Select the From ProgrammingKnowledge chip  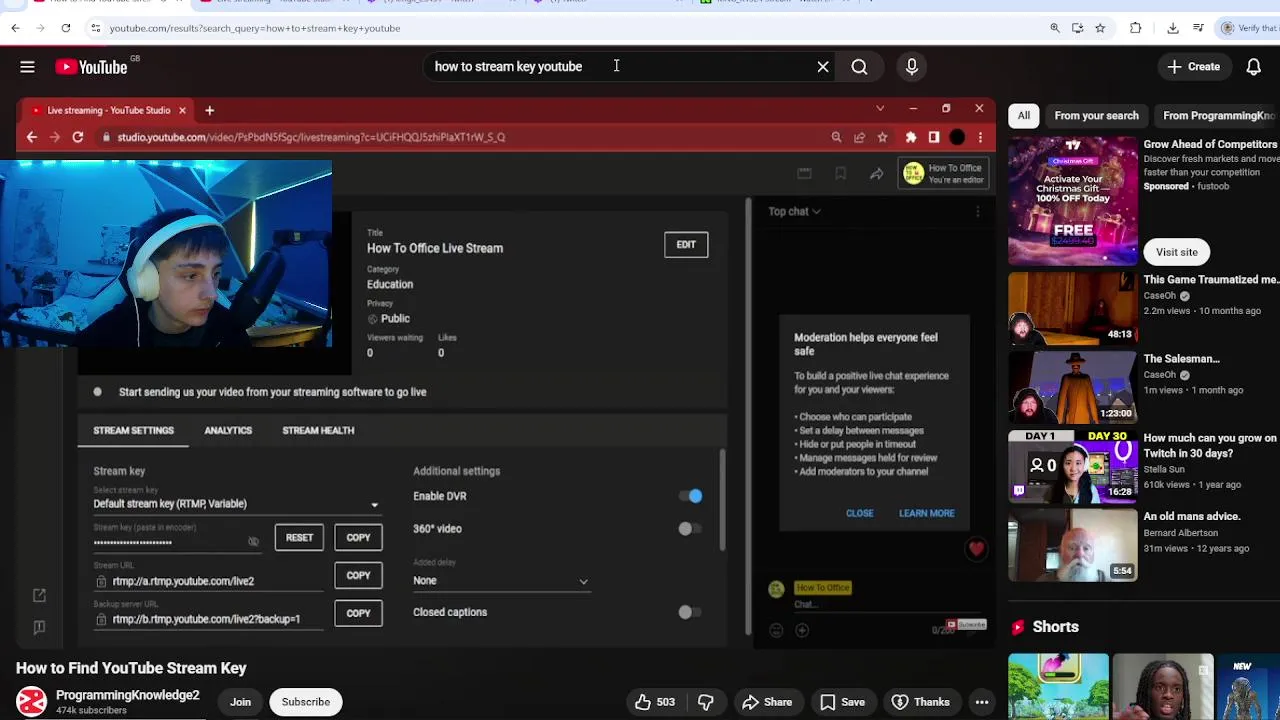(x=1218, y=116)
